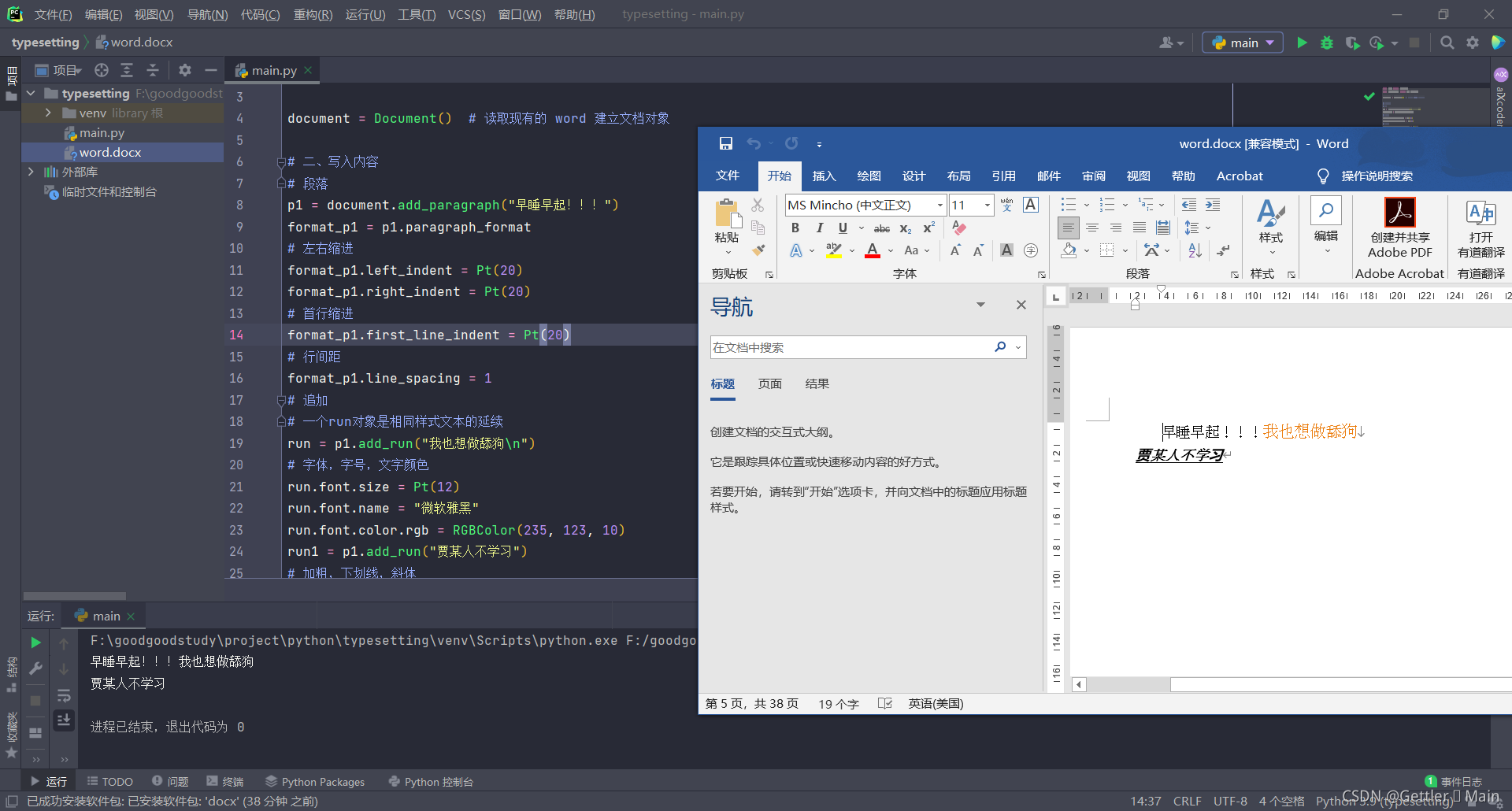Click grow font size icon in Word

coord(954,250)
